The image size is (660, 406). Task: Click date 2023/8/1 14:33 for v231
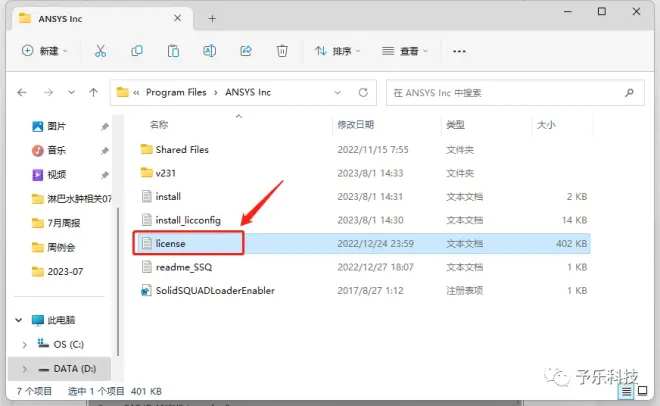coord(370,173)
